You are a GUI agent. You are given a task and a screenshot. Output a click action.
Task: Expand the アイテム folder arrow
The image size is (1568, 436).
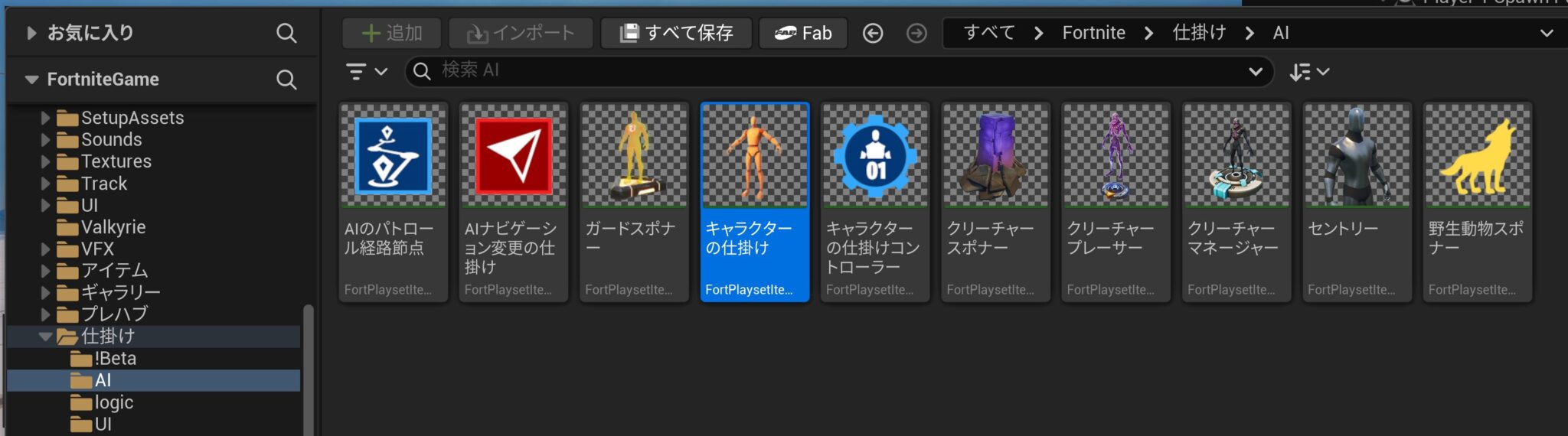pyautogui.click(x=45, y=271)
